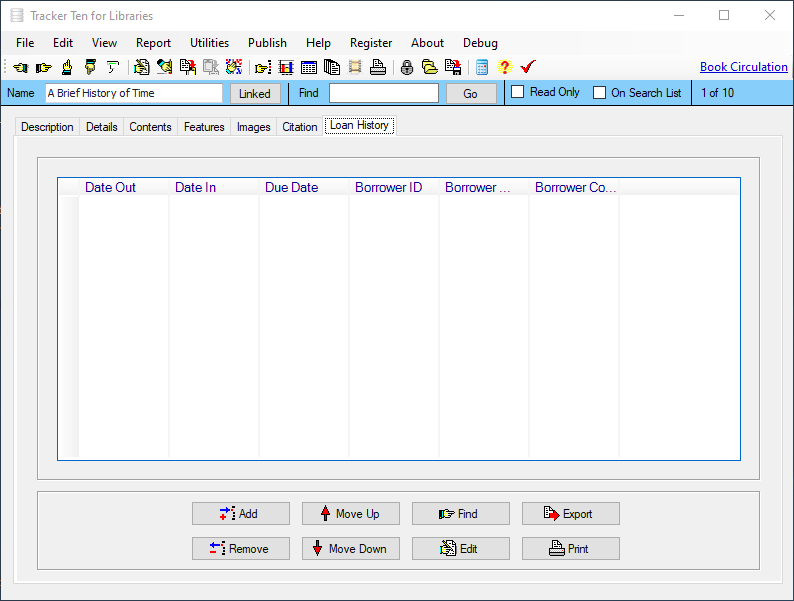794x601 pixels.
Task: Click the Borrower ID column header
Action: 394,187
